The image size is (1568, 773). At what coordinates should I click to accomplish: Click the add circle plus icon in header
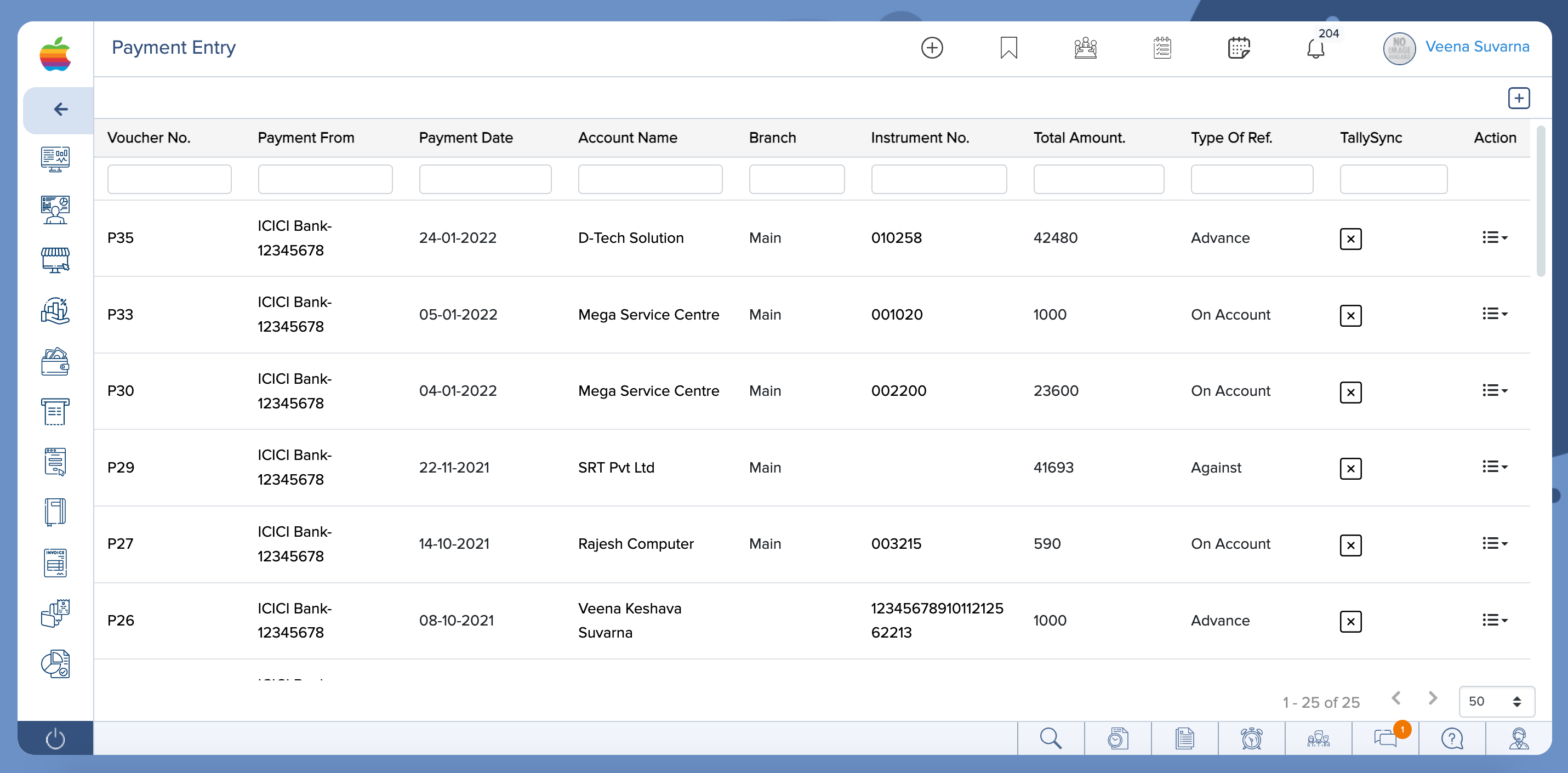932,48
